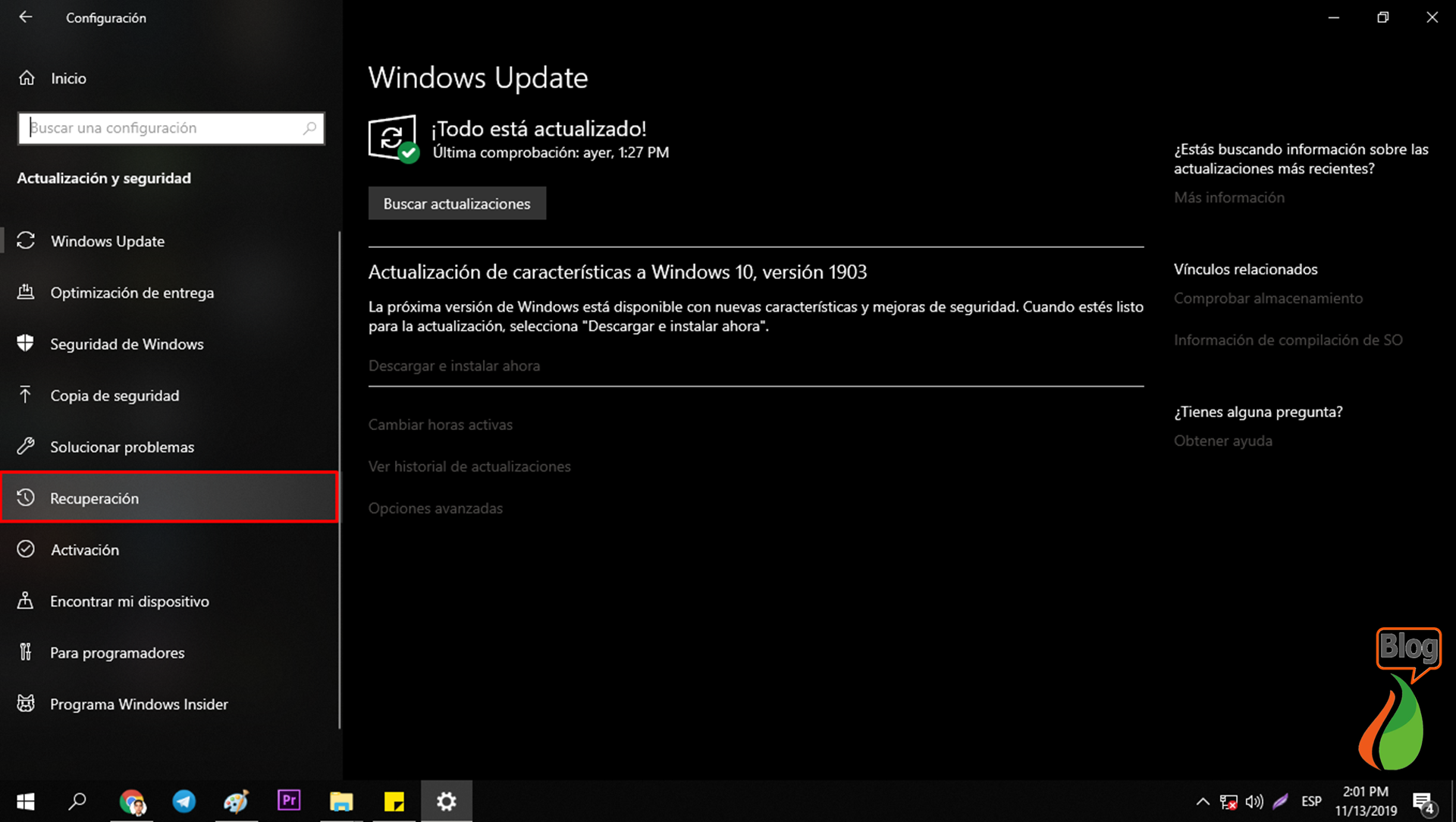Screen dimensions: 1456x822
Task: Open Activación settings
Action: (85, 549)
